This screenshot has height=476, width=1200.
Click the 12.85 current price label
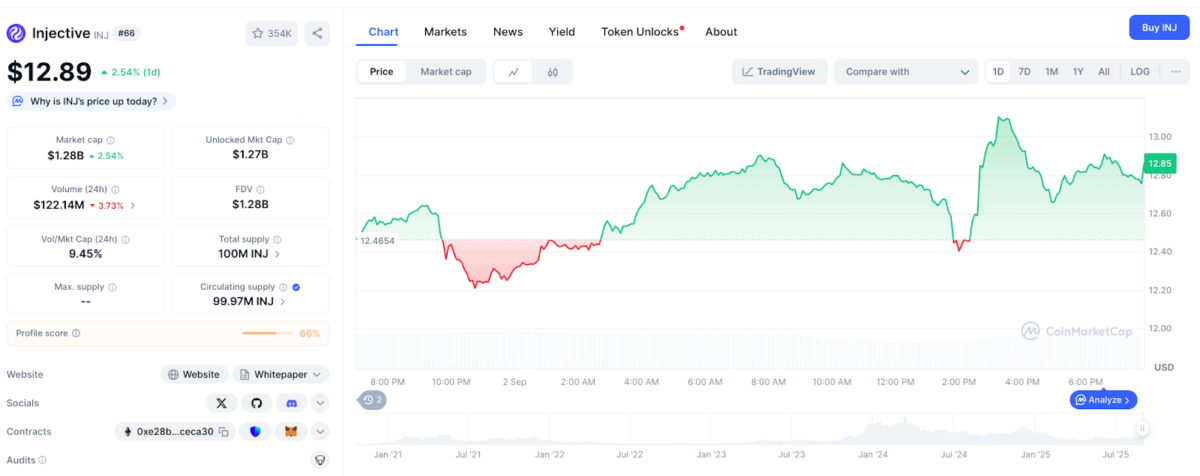pyautogui.click(x=1160, y=163)
